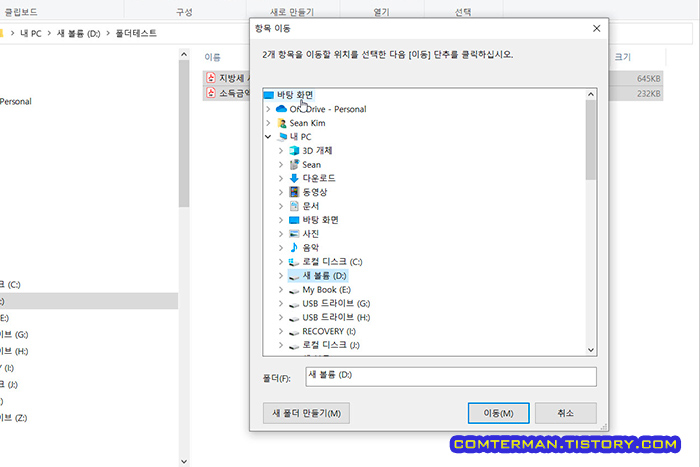700x467 pixels.
Task: Click 새 볼륨 (D:) in the breadcrumb
Action: pos(79,33)
